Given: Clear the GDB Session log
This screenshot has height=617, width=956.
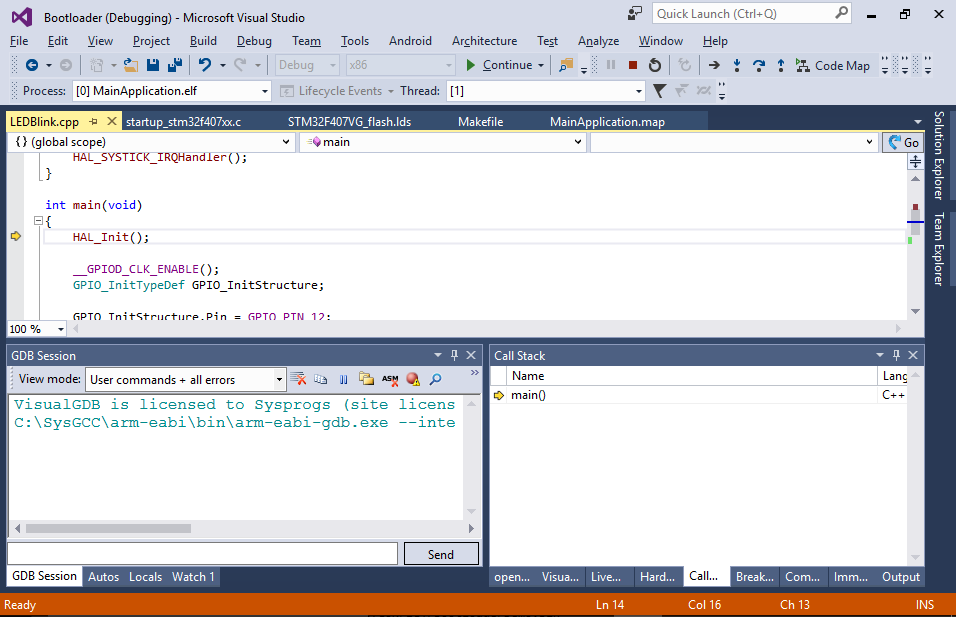Looking at the screenshot, I should point(298,379).
